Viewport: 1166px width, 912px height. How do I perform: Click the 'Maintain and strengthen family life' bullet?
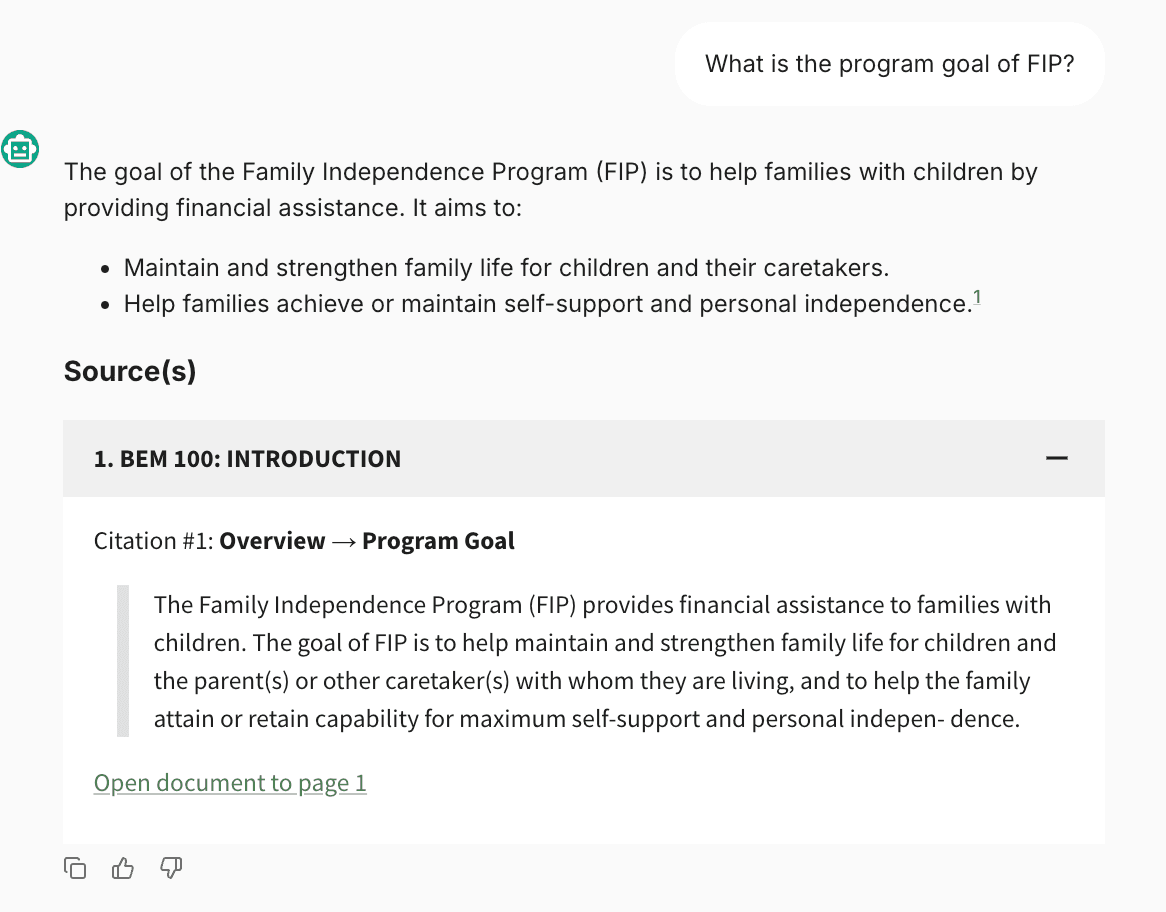click(x=506, y=268)
